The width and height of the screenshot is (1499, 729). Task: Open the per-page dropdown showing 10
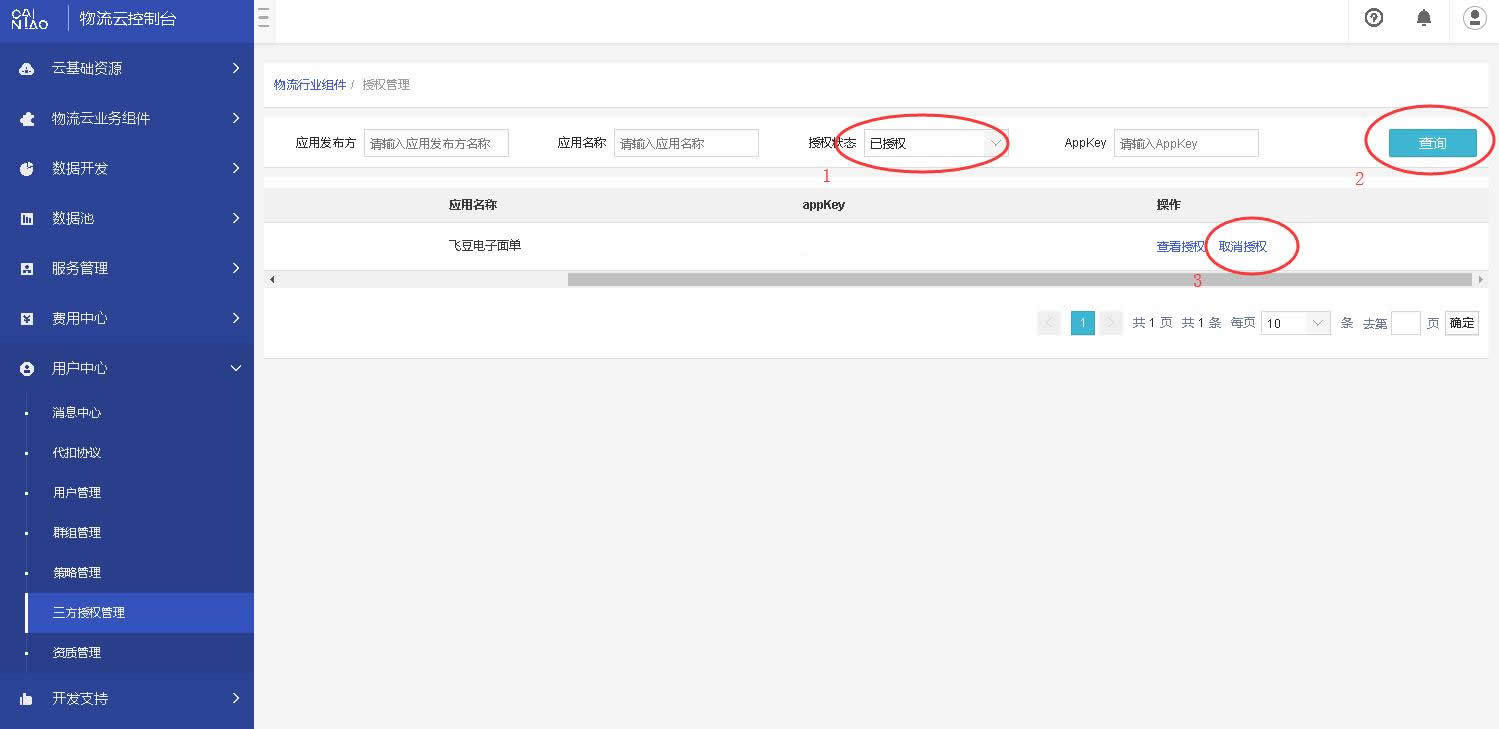click(x=1295, y=322)
